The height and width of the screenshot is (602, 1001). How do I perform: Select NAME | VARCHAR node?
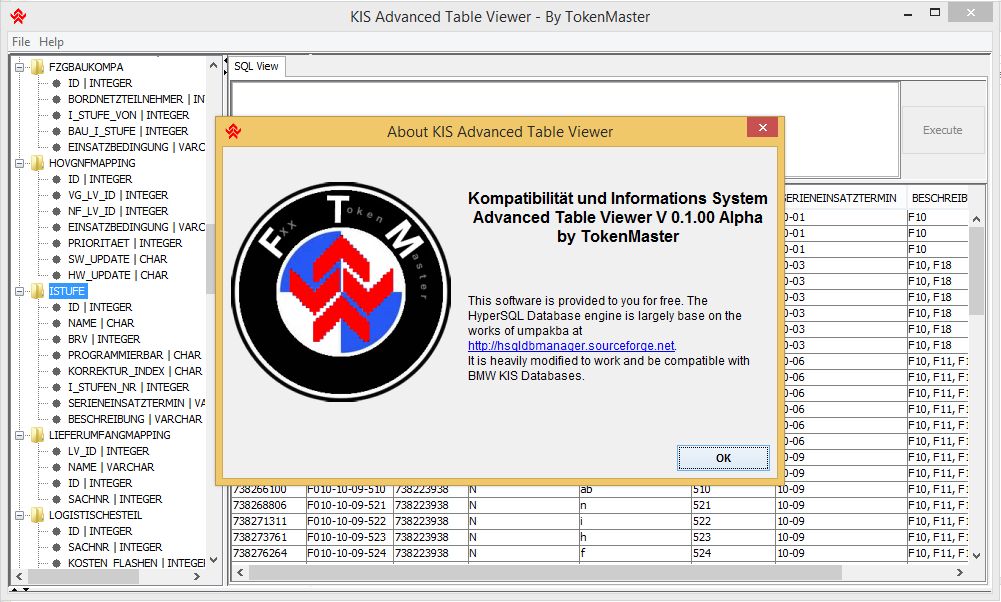pyautogui.click(x=111, y=467)
